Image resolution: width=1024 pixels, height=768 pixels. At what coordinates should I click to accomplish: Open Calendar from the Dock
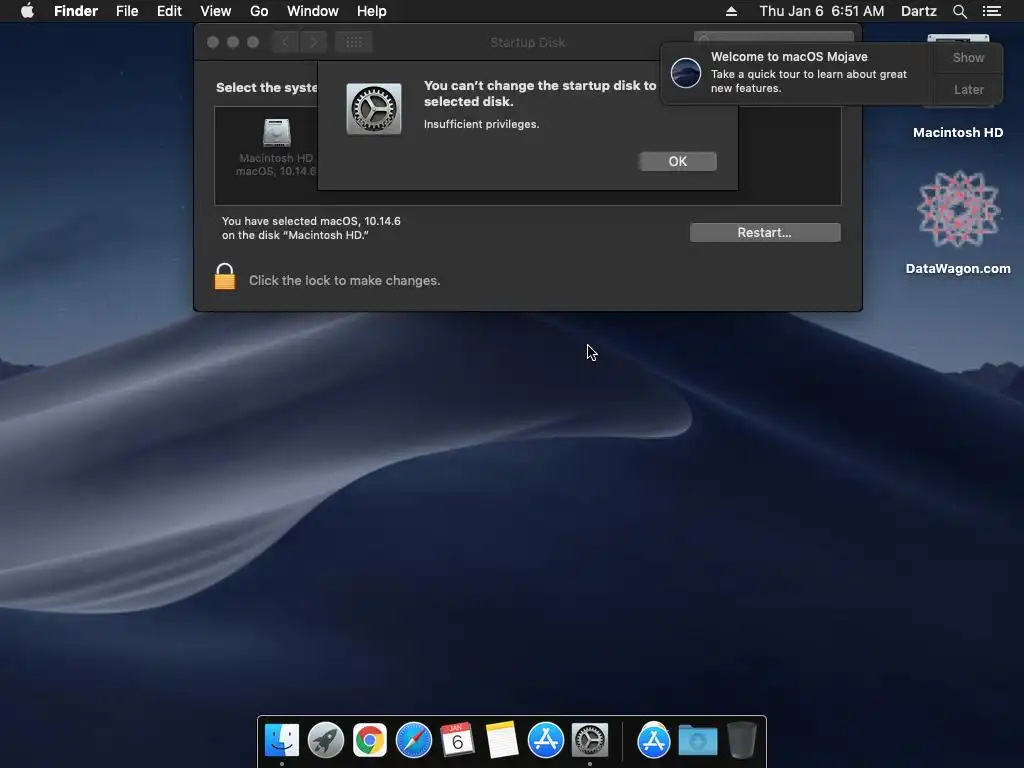click(457, 741)
